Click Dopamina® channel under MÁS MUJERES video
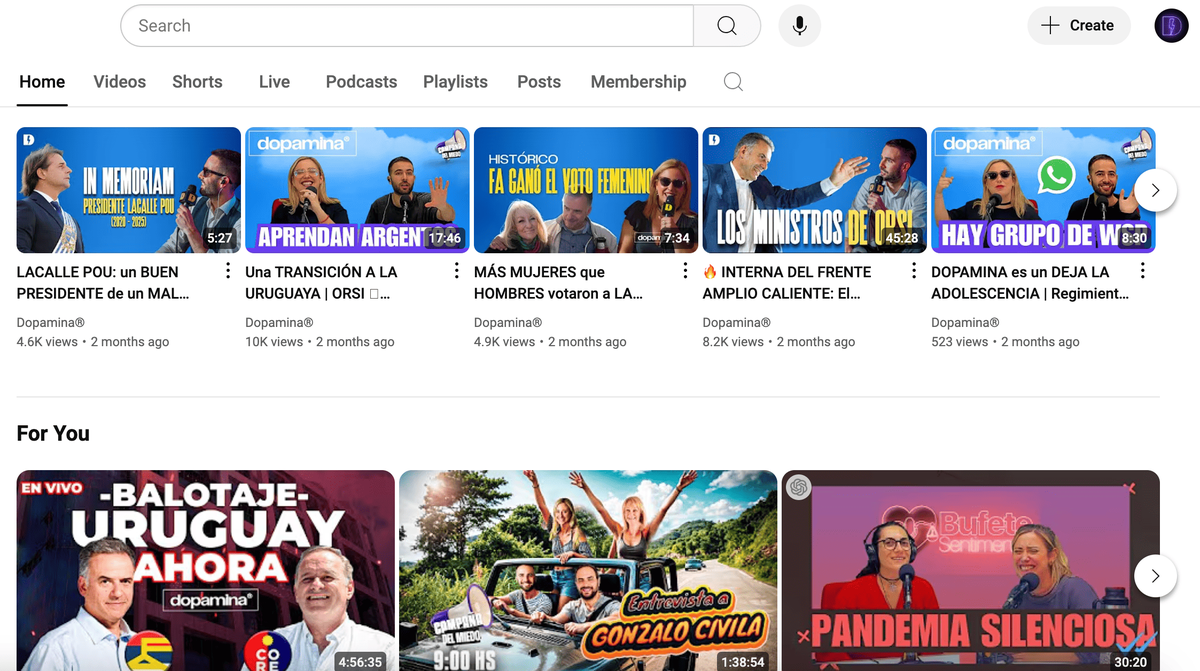1200x671 pixels. 508,322
